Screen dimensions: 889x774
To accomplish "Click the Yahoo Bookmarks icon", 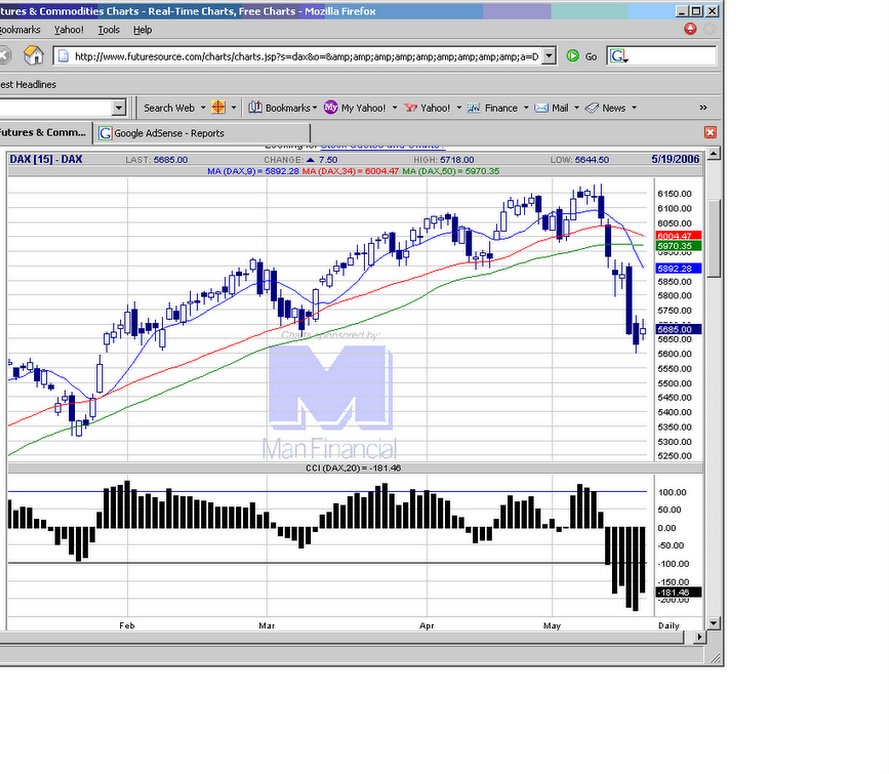I will pyautogui.click(x=255, y=107).
